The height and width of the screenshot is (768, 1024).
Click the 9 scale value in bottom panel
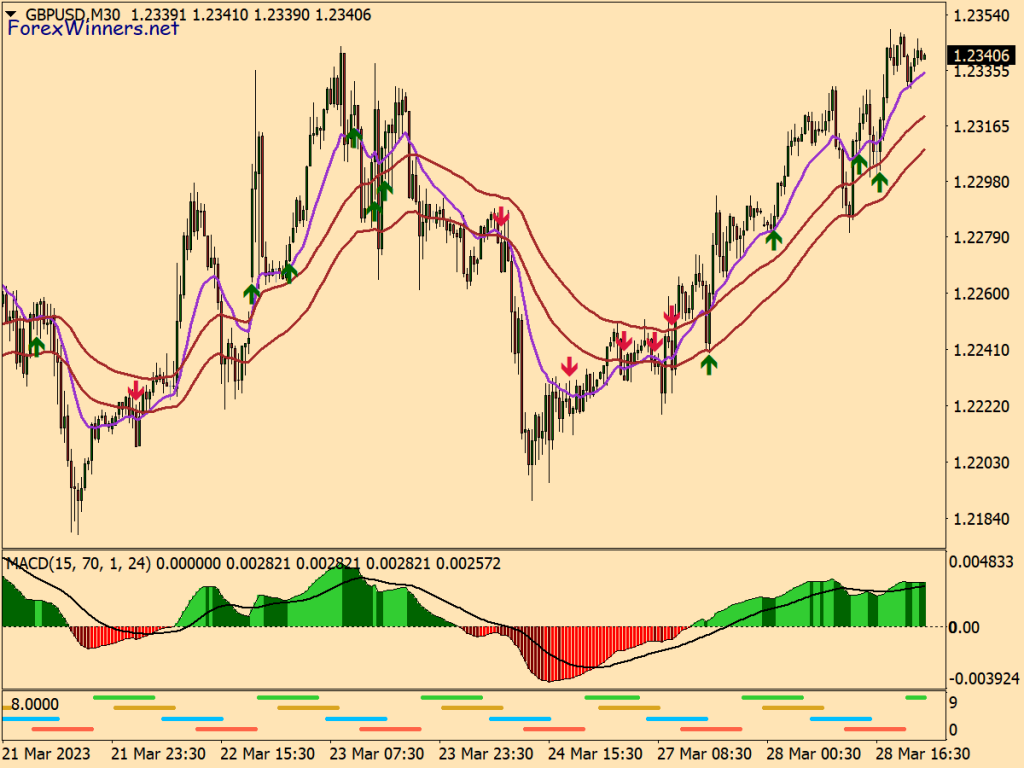point(953,703)
